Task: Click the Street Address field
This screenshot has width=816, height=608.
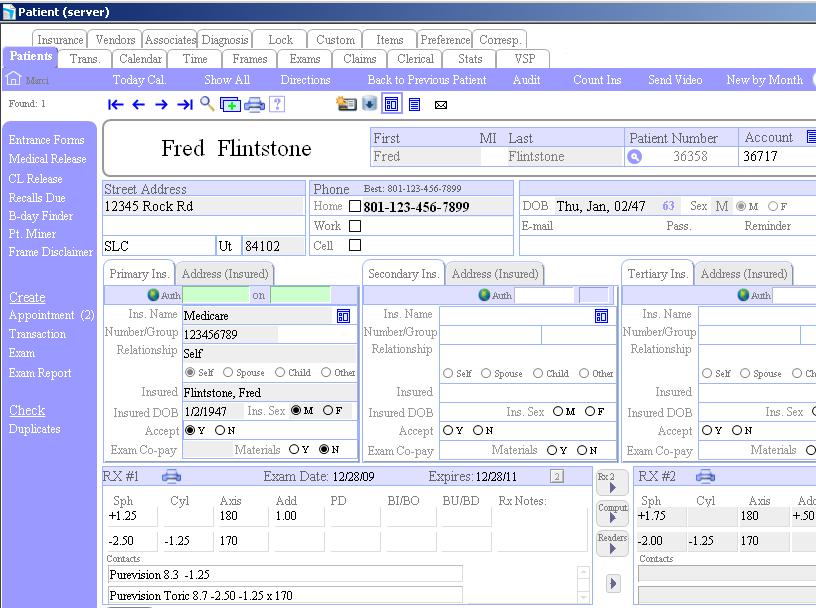Action: tap(203, 207)
